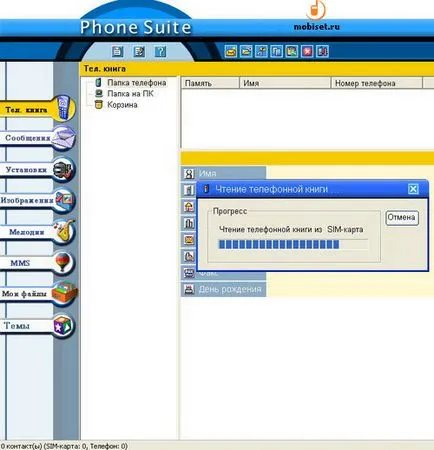This screenshot has height=450, width=434.
Task: Open the Melodies saxophone icon
Action: click(x=65, y=231)
